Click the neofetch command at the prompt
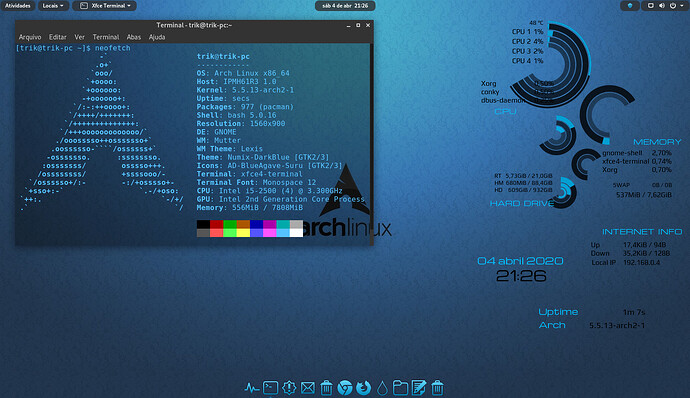Screen dimensions: 690x398 point(113,48)
